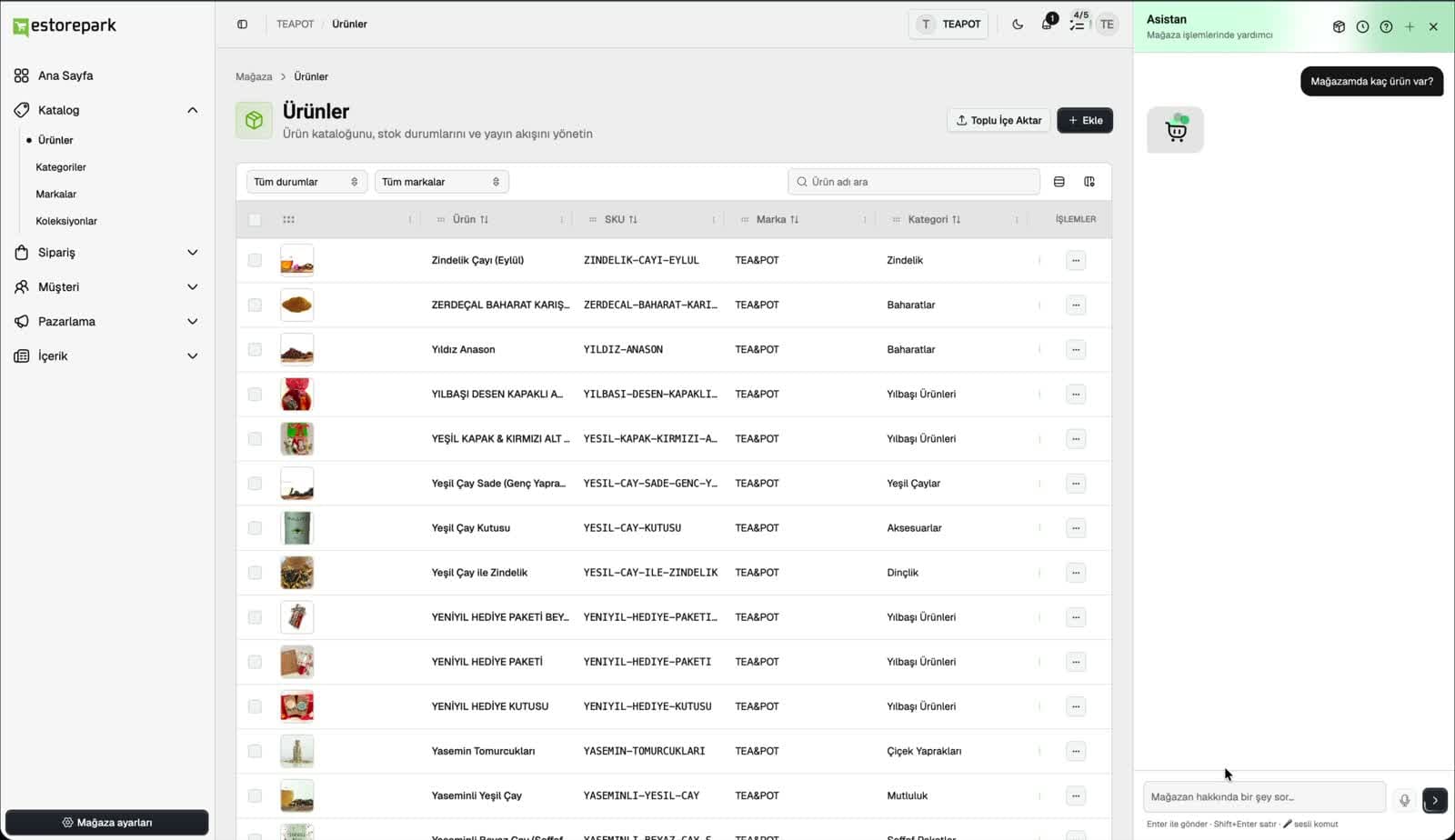Open assistant chat history clock icon

tap(1362, 26)
